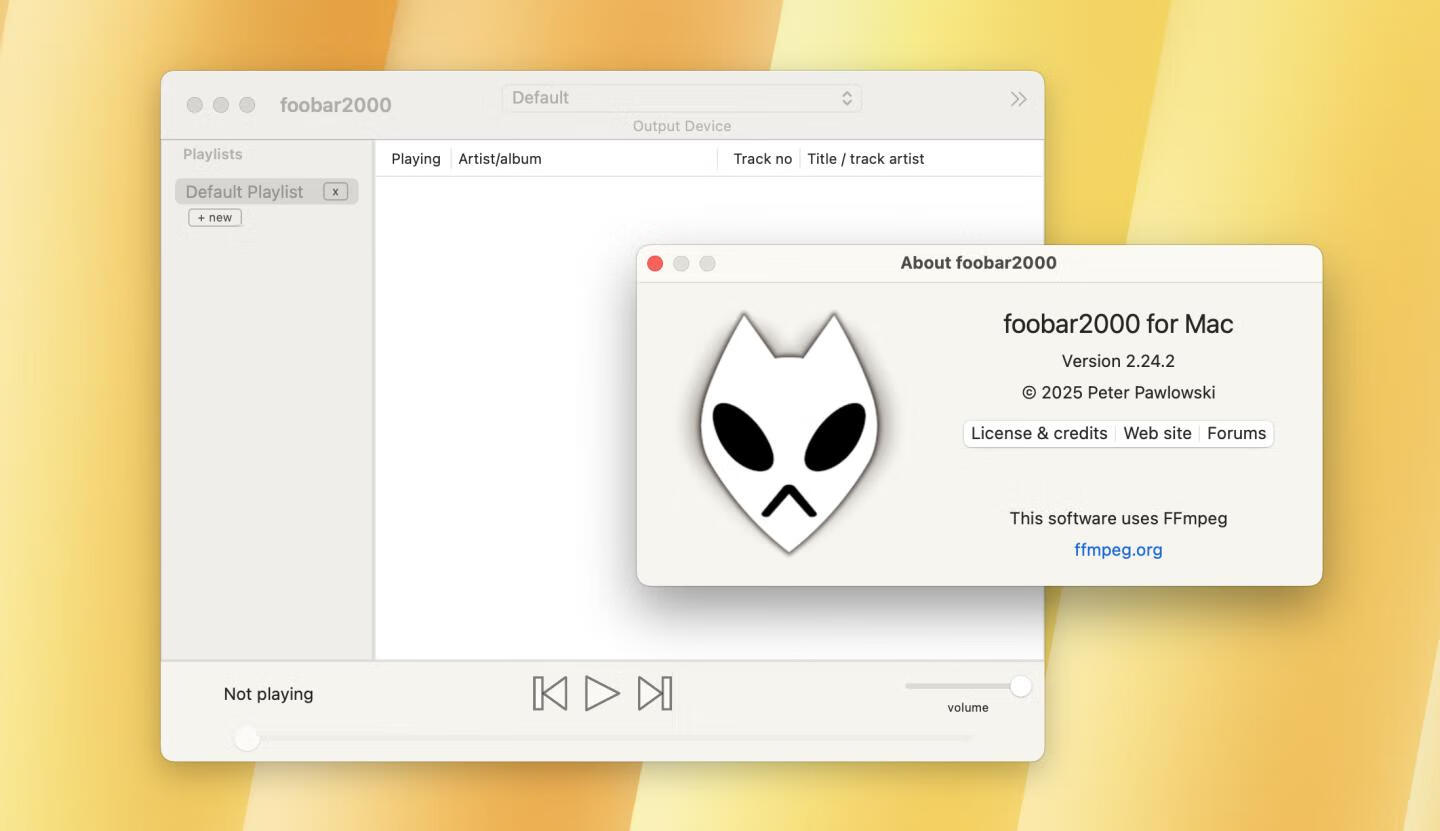Click the © 2025 Peter Pawlowski text
This screenshot has width=1440, height=831.
1118,393
